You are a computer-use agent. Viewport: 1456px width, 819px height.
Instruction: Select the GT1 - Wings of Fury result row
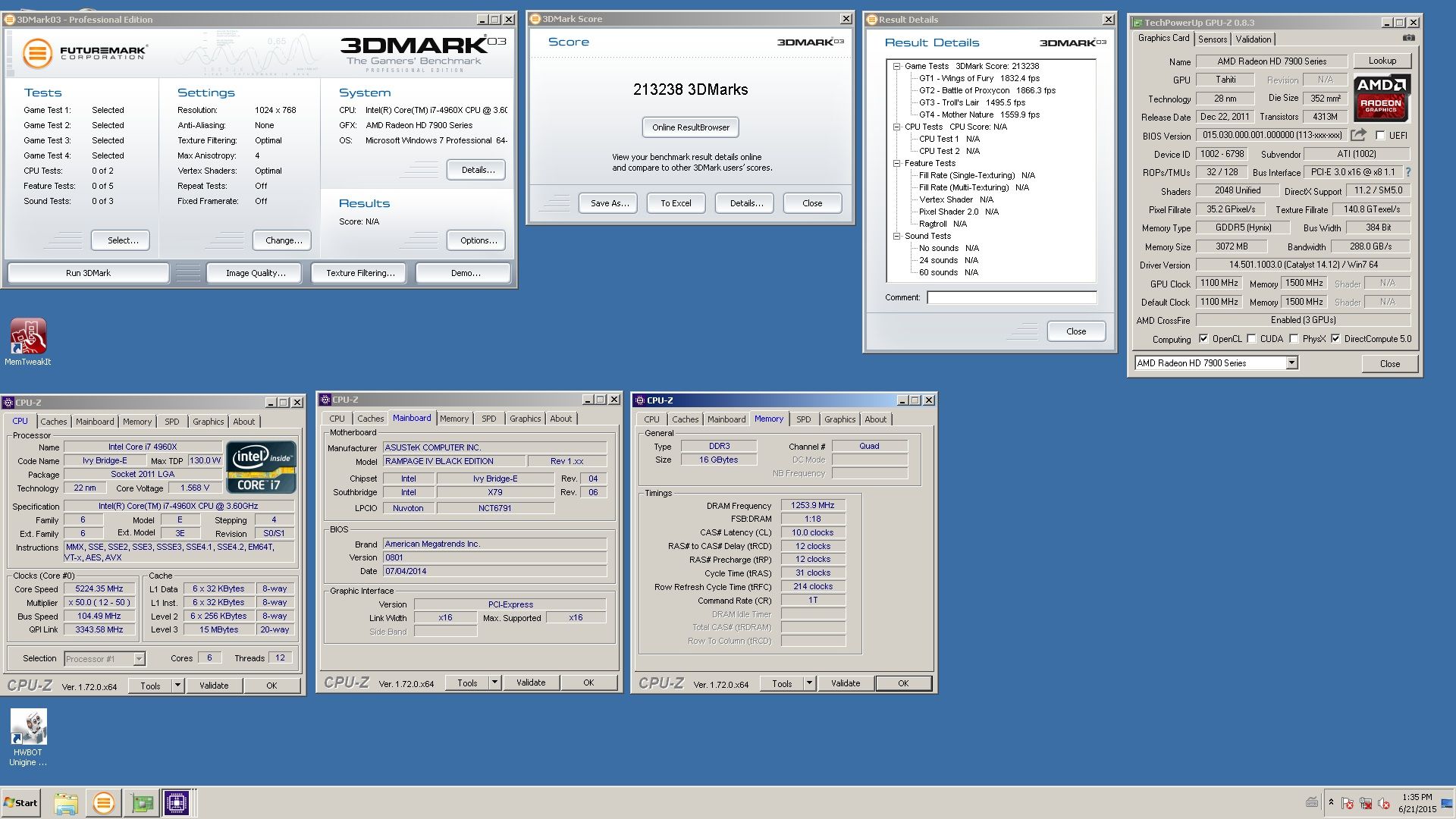(978, 78)
